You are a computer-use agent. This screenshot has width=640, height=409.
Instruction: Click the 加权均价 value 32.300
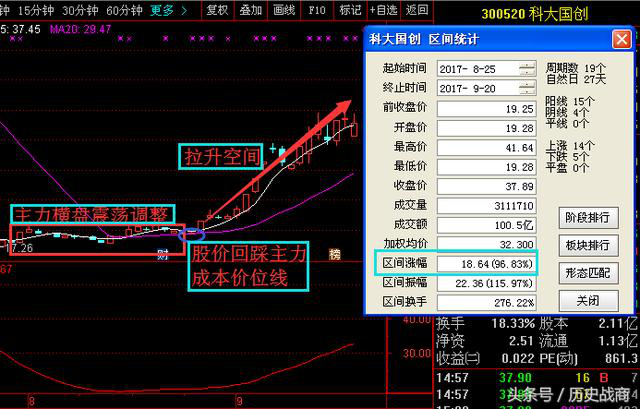[x=487, y=245]
